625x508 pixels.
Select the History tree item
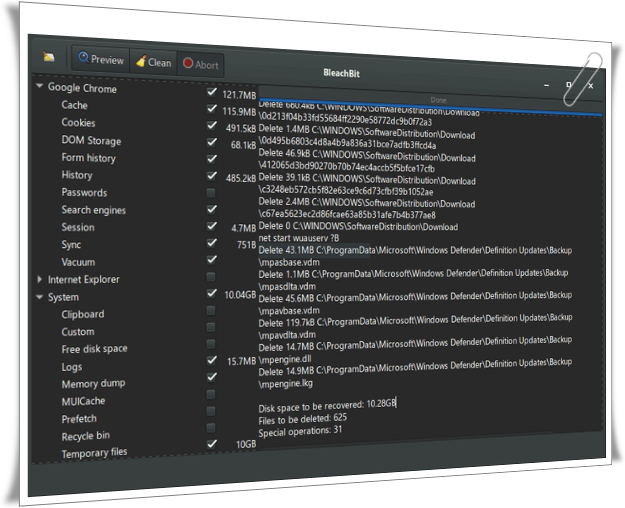tap(77, 175)
